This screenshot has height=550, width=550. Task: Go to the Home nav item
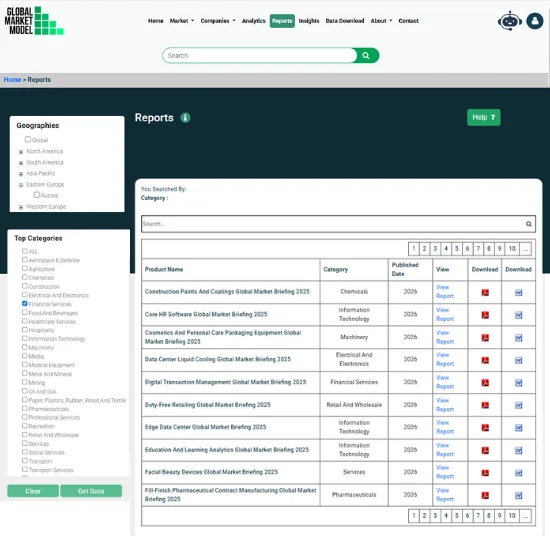tap(155, 21)
